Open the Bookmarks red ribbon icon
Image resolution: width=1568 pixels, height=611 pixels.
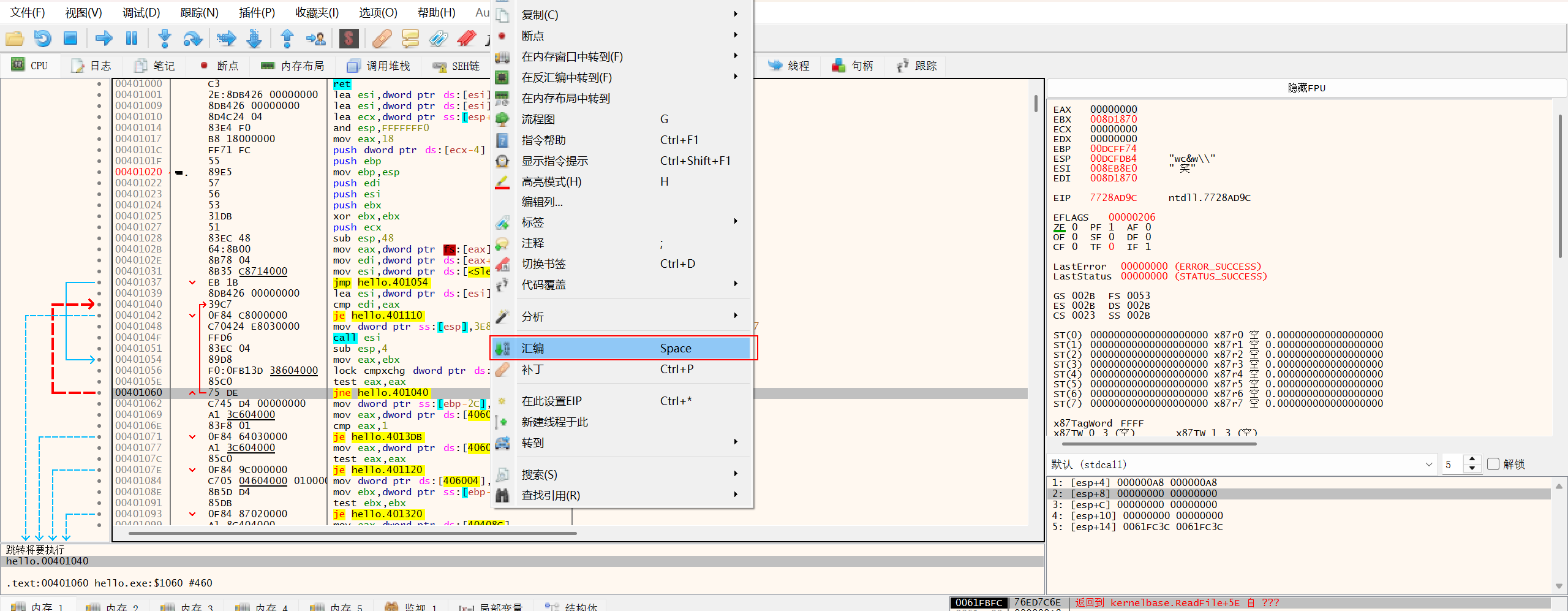[x=467, y=39]
